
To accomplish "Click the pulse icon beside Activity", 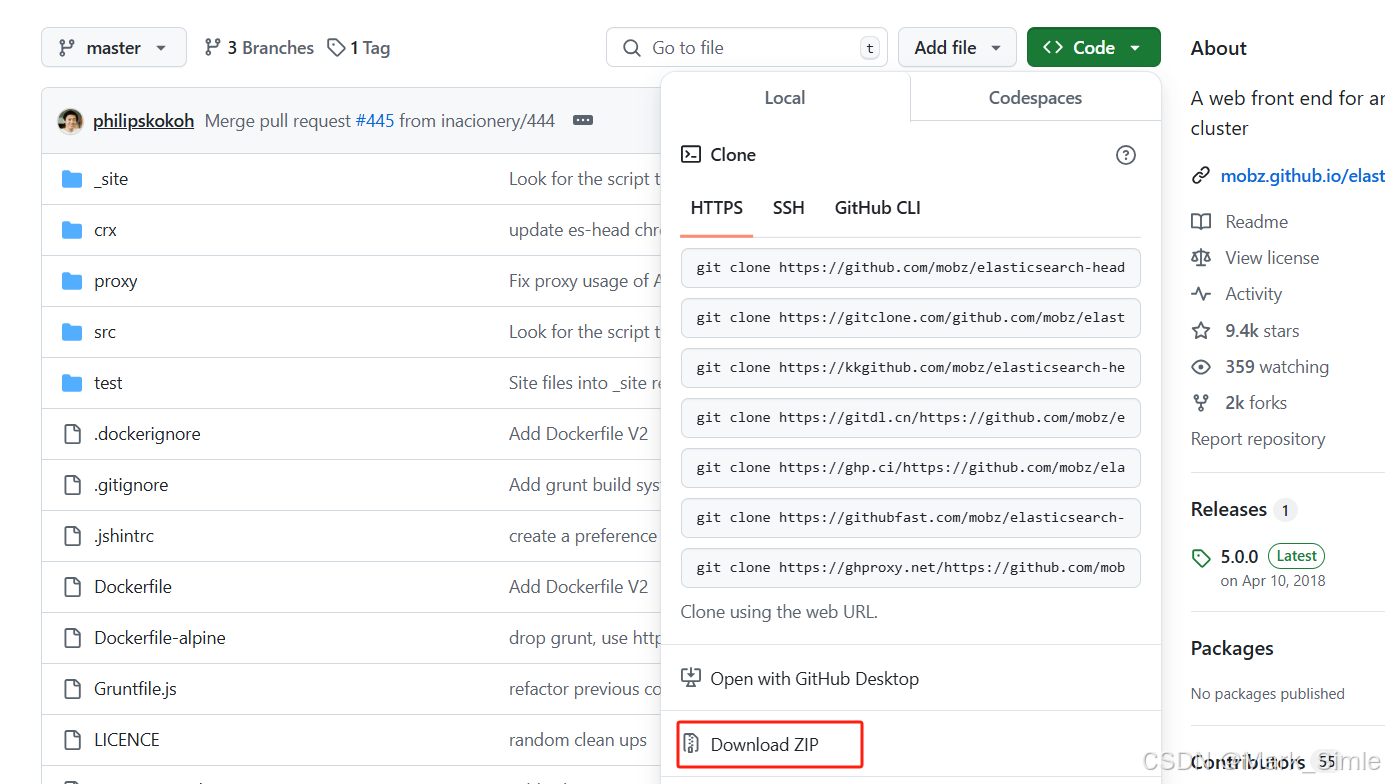I will 1201,294.
